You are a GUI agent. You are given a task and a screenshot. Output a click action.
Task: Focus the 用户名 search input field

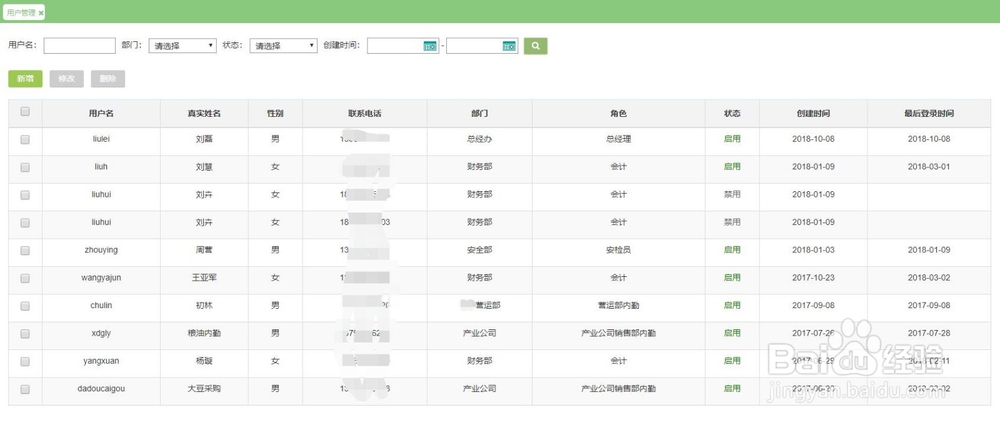click(80, 46)
